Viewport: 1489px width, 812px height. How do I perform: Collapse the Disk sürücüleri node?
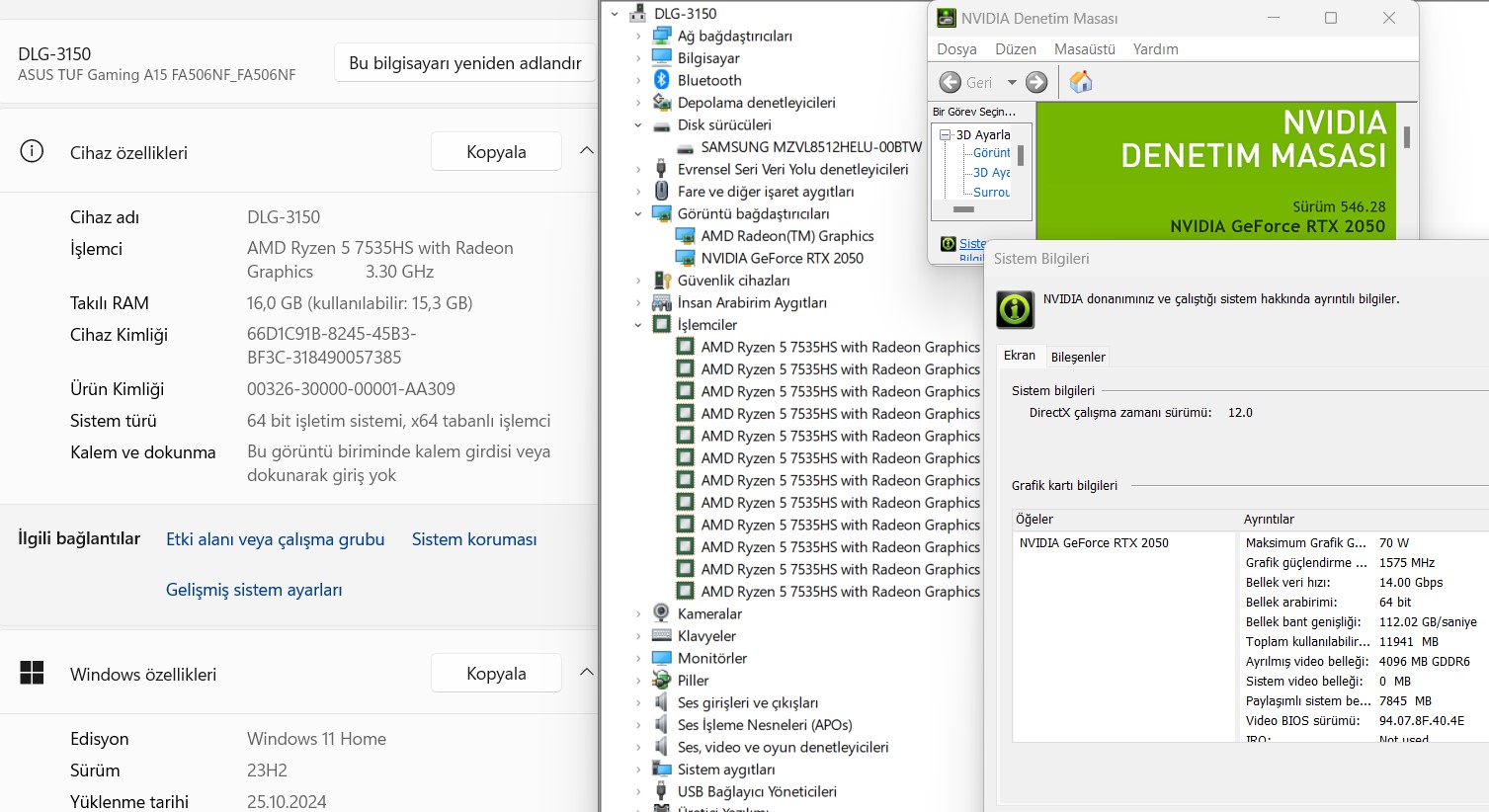[638, 125]
